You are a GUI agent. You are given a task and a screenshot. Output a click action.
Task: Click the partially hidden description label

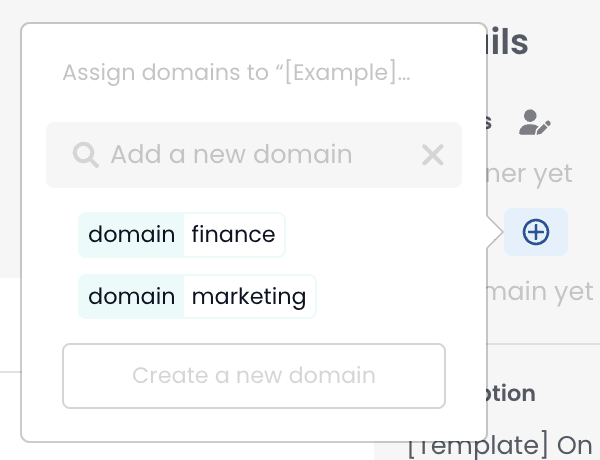coord(511,393)
